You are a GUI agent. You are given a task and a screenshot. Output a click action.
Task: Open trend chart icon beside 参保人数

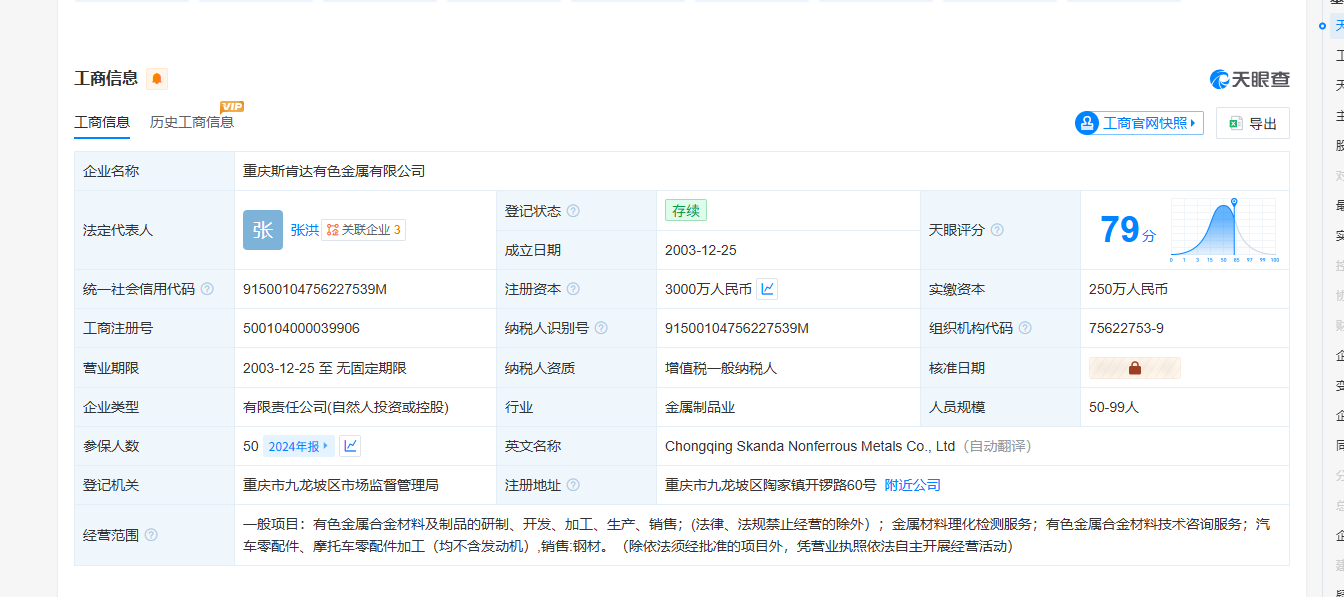(x=350, y=446)
